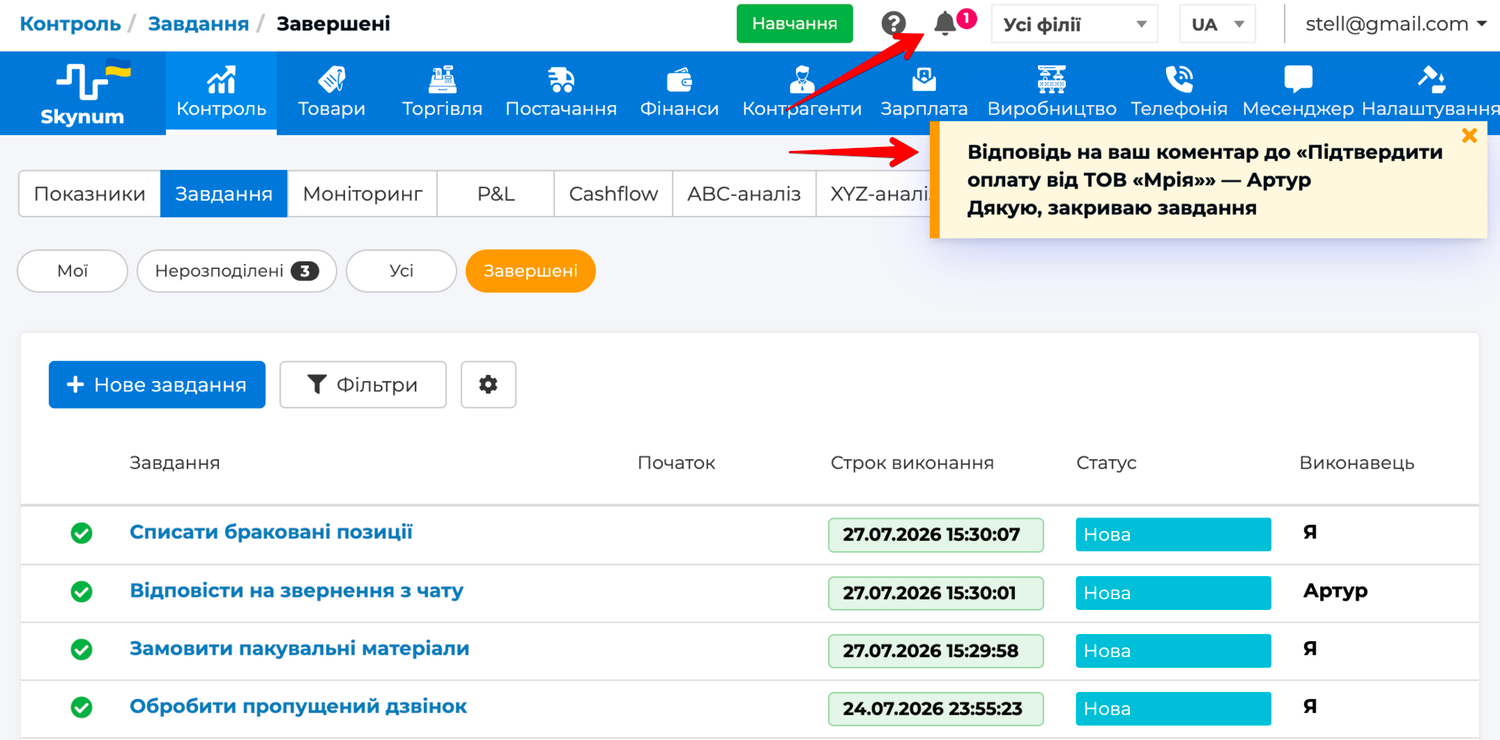Expand the Усі філії branch dropdown

(1074, 24)
